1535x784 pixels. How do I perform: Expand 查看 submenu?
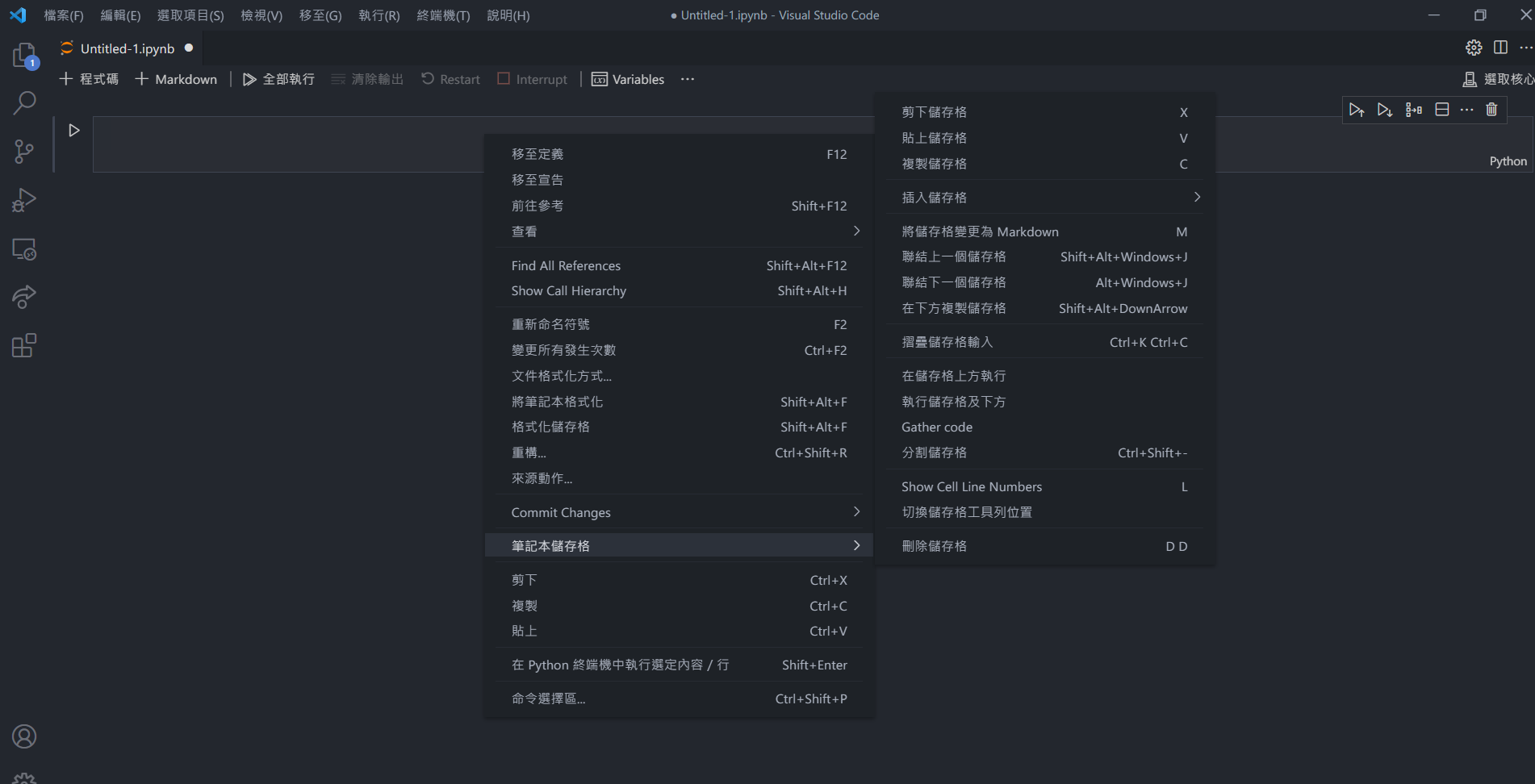pos(680,231)
